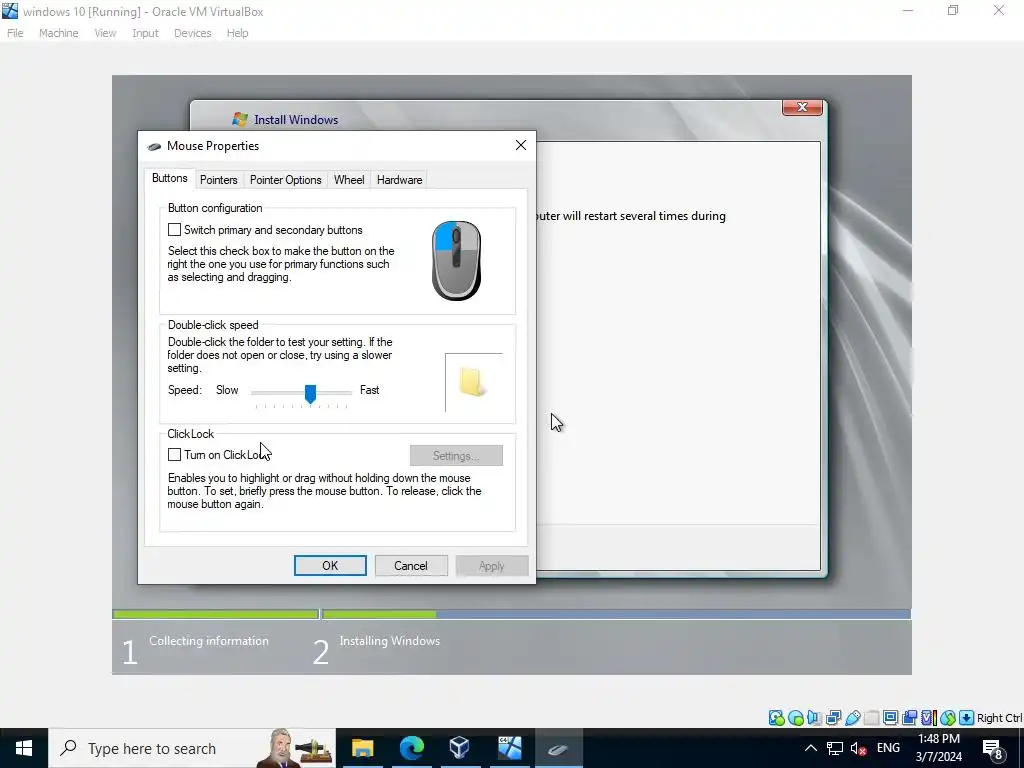This screenshot has height=768, width=1024.
Task: Click the VirtualBox shared folders indicator icon
Action: 871,718
